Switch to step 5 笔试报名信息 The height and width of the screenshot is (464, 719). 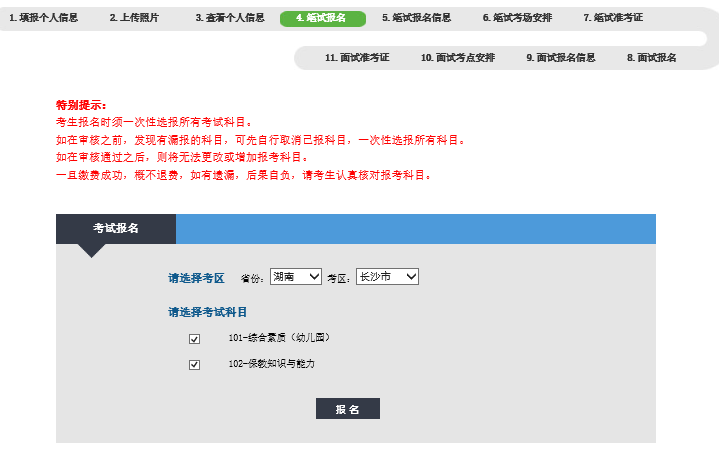coord(416,18)
